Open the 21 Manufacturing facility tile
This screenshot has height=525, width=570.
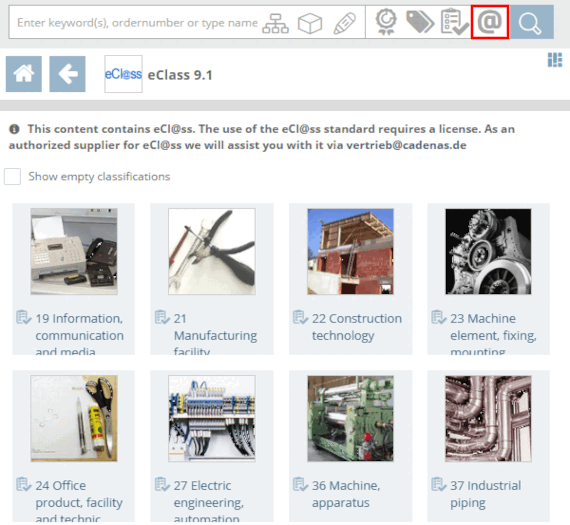pos(212,279)
